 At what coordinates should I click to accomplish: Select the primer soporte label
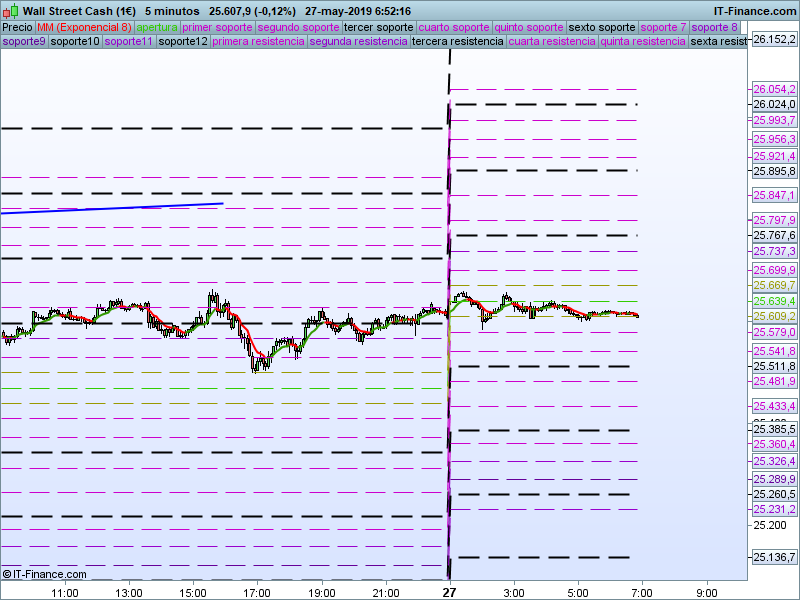point(217,27)
